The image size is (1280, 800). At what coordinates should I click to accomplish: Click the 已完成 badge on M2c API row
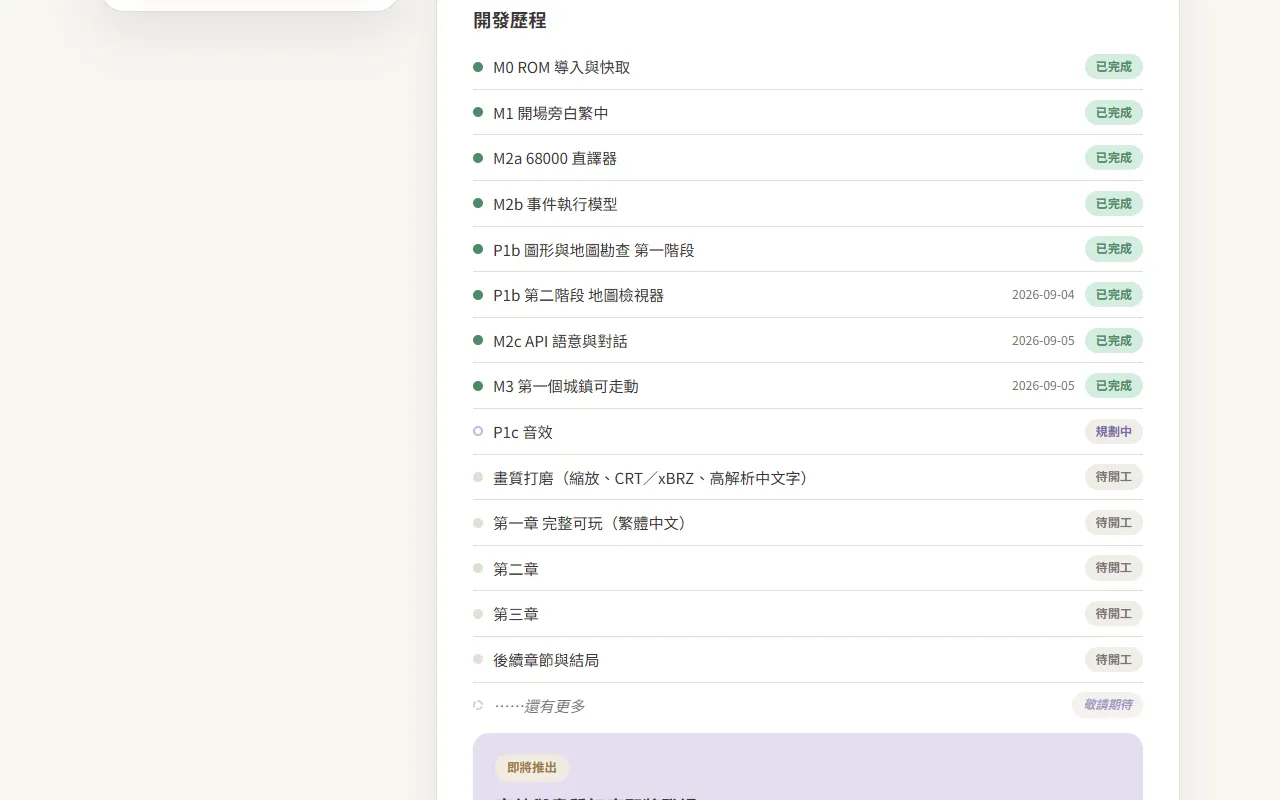(1114, 341)
